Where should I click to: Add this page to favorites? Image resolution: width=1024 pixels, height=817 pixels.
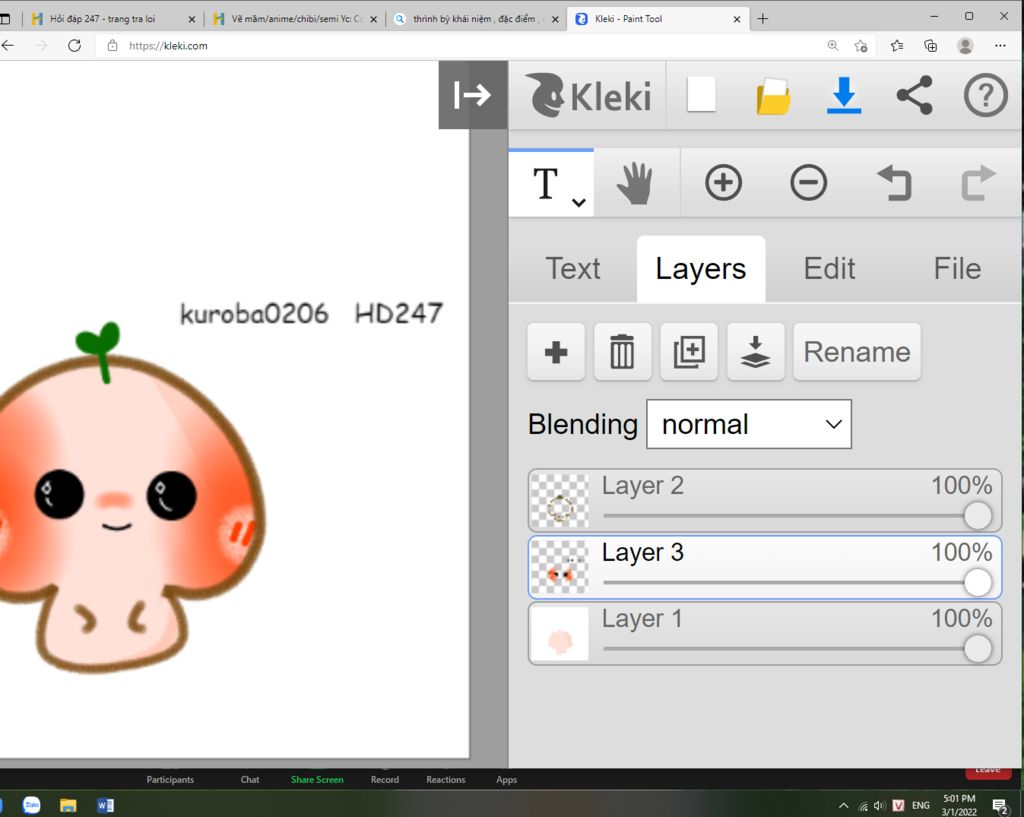pos(861,46)
